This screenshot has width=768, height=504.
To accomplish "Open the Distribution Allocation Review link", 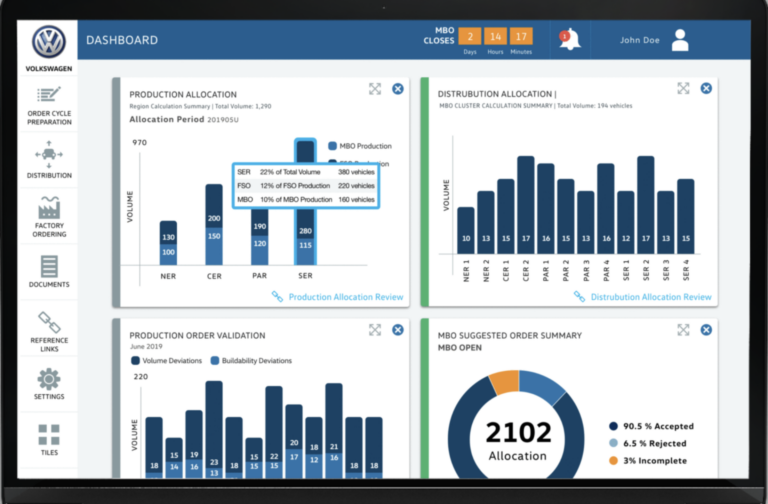I will pos(650,297).
